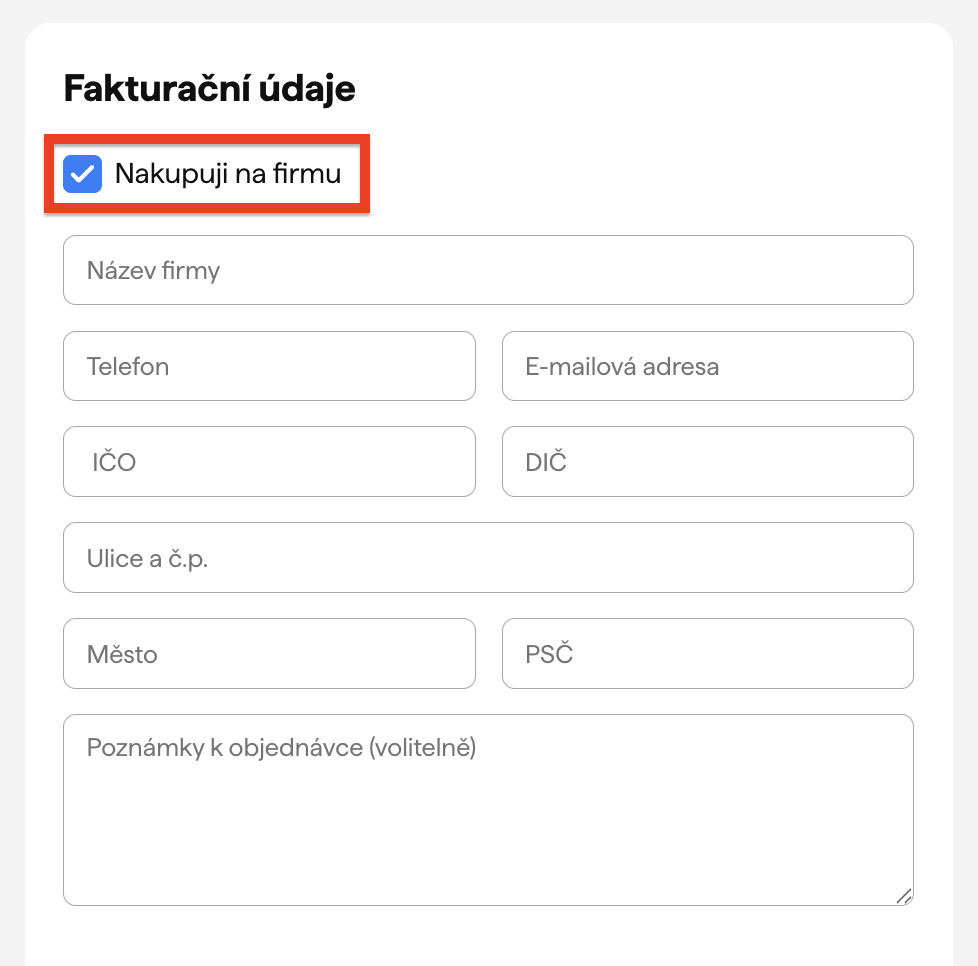The width and height of the screenshot is (978, 966).
Task: Toggle the blue checkmark box
Action: [x=83, y=174]
